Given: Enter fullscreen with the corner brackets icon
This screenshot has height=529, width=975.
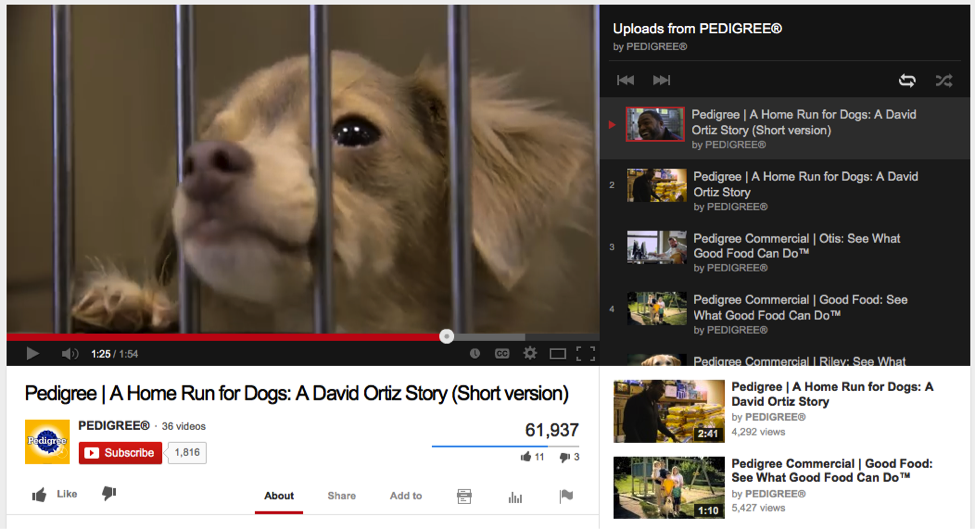Looking at the screenshot, I should coord(585,354).
